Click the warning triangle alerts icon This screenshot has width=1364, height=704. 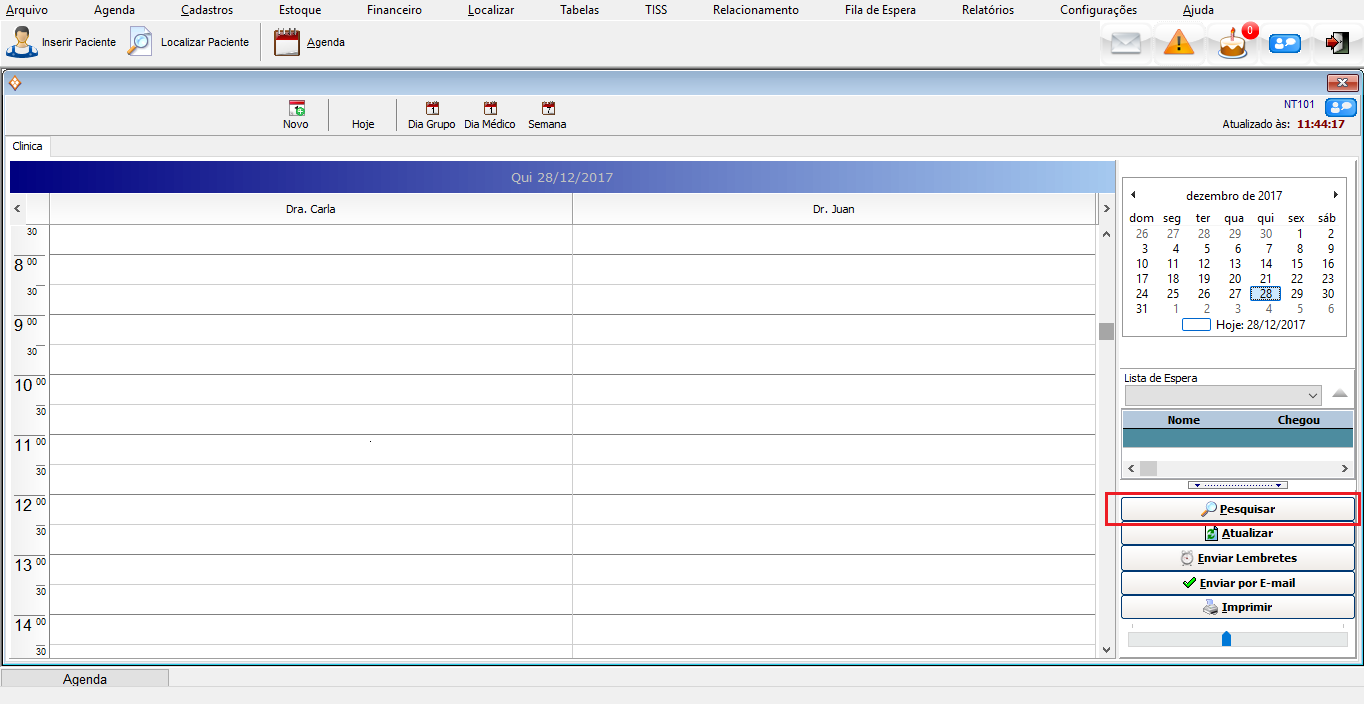click(1179, 44)
